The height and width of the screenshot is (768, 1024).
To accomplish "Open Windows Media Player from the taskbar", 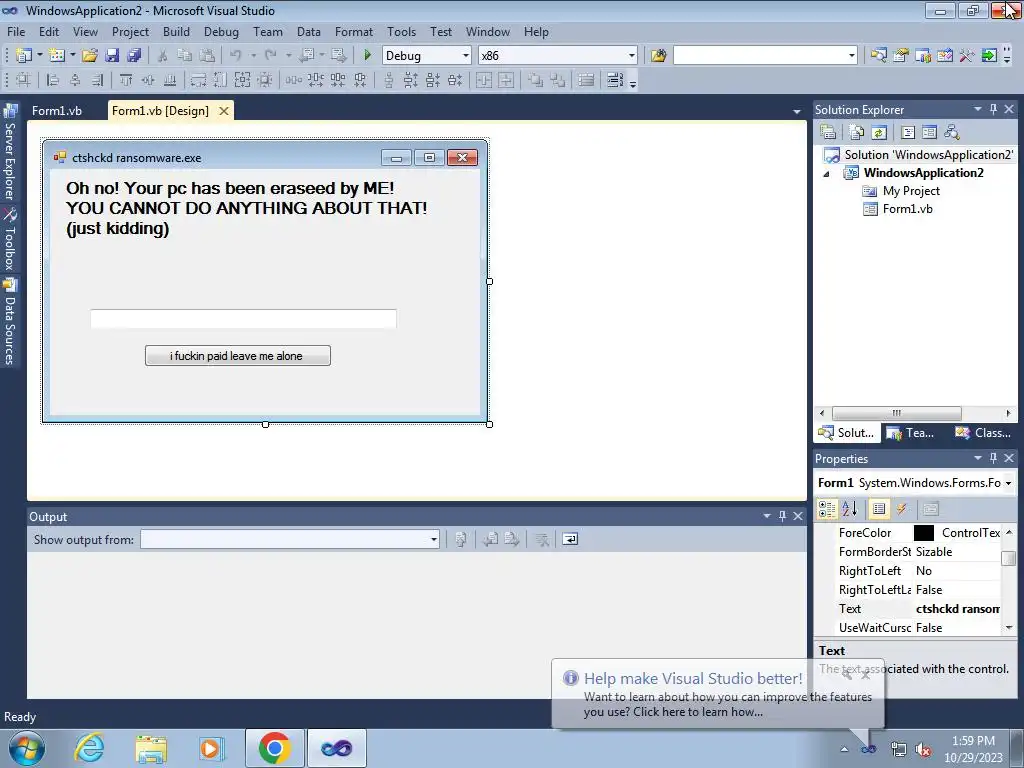I will 212,748.
